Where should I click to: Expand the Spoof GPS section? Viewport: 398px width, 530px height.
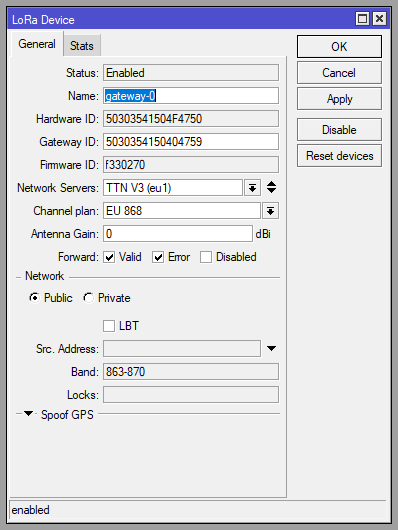pos(29,413)
